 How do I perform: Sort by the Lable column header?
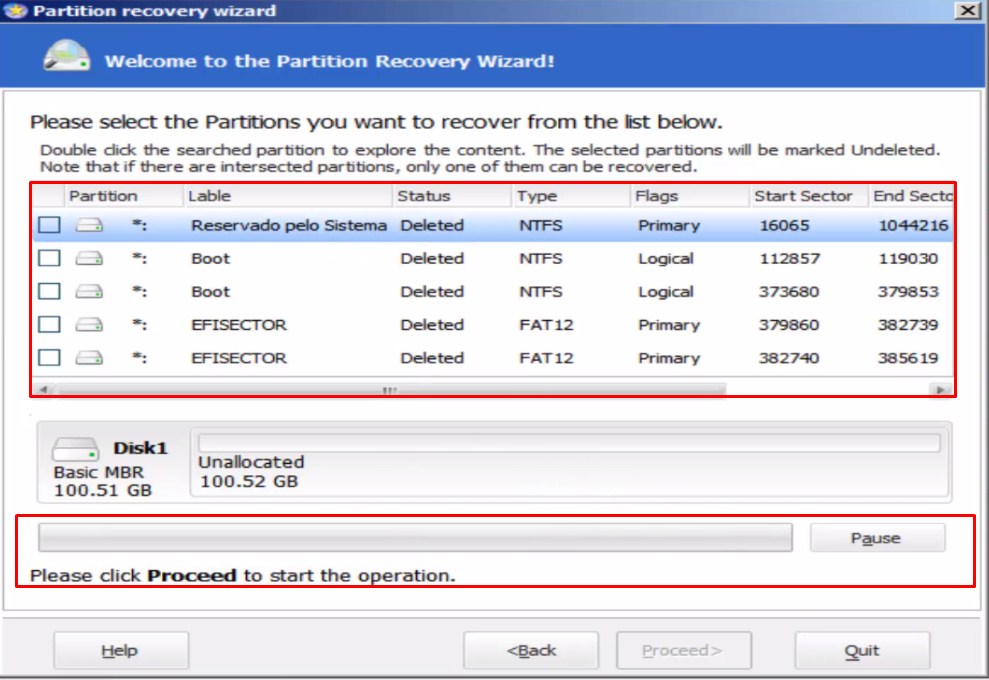pyautogui.click(x=288, y=196)
